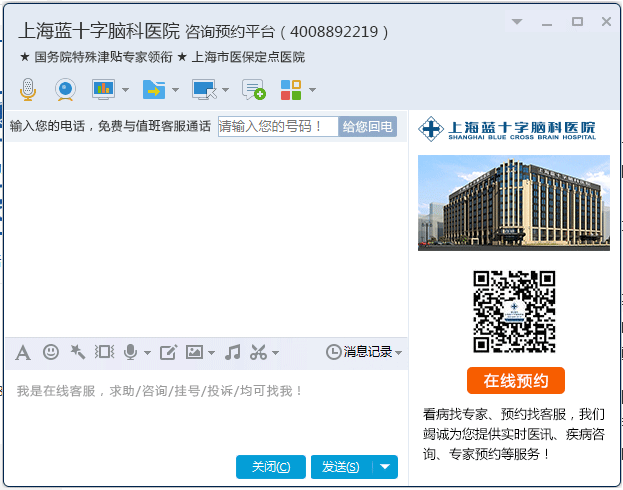The image size is (623, 490).
Task: Expand the send options dropdown arrow
Action: coord(385,467)
